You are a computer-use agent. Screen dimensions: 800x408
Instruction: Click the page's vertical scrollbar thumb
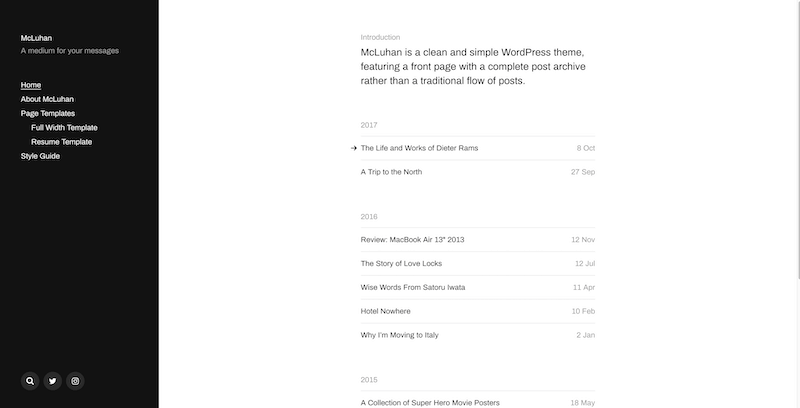click(797, 139)
